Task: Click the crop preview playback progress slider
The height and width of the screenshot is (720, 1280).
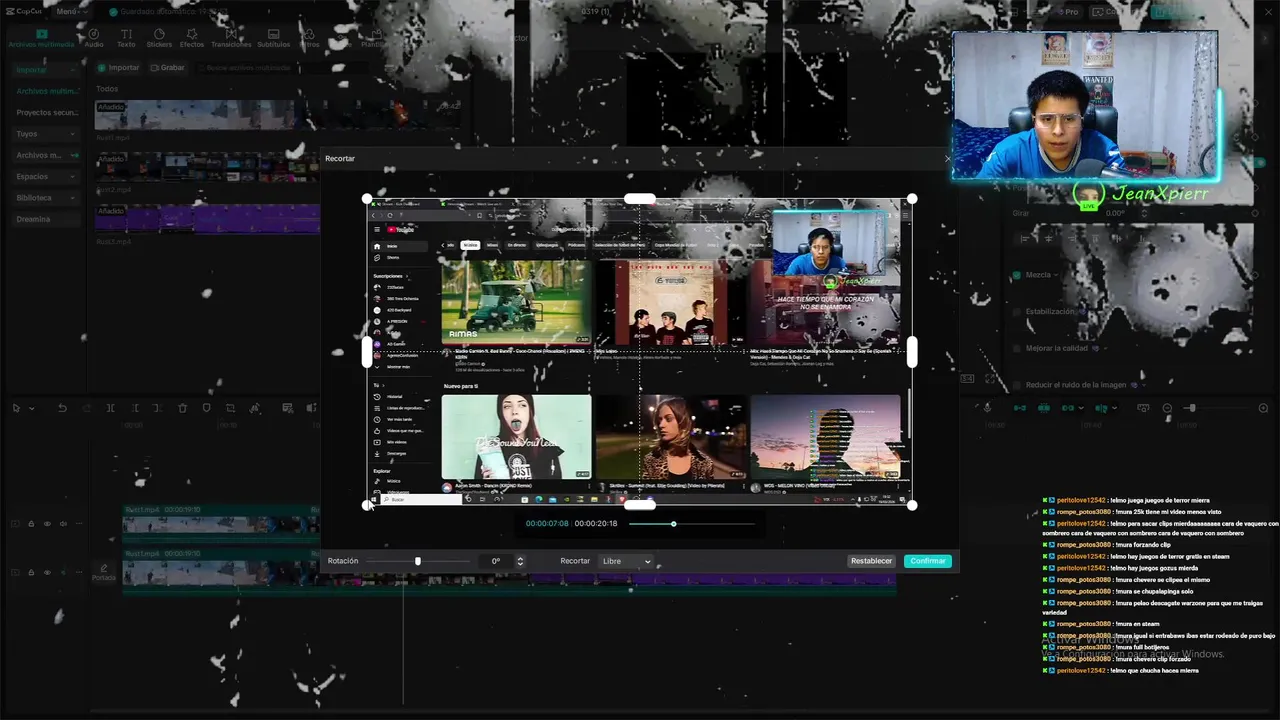Action: pyautogui.click(x=692, y=523)
